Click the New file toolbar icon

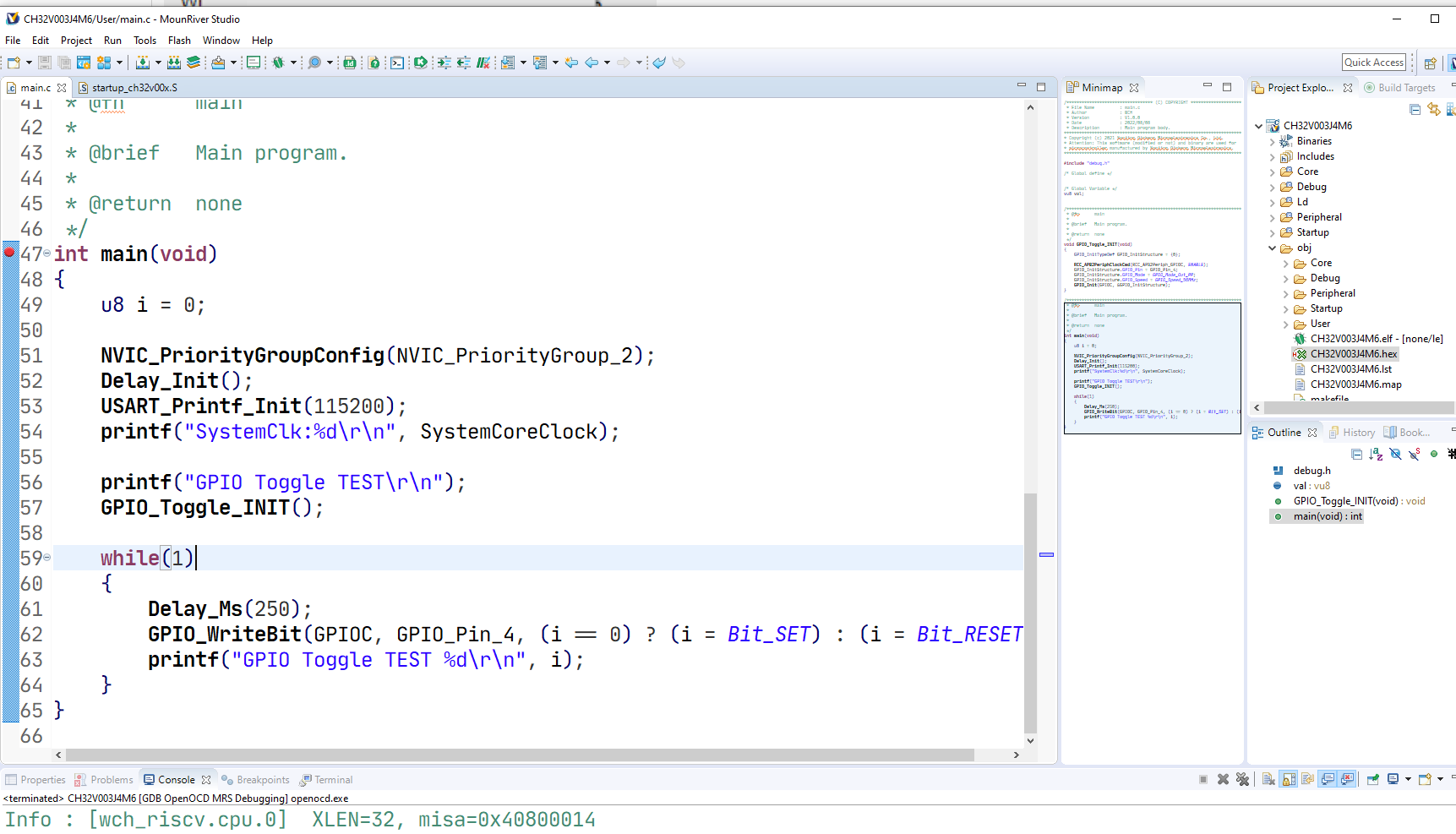(14, 63)
